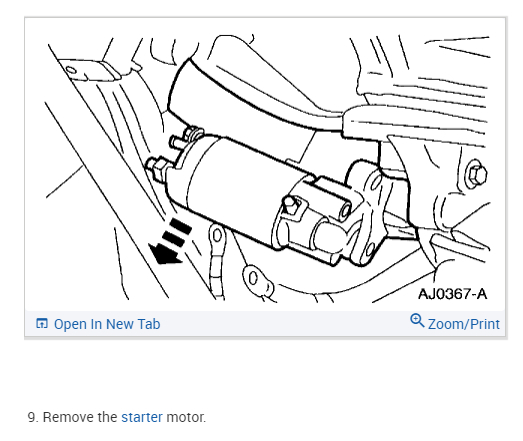Click the Open In New Tab icon
The width and height of the screenshot is (523, 441).
tap(42, 324)
